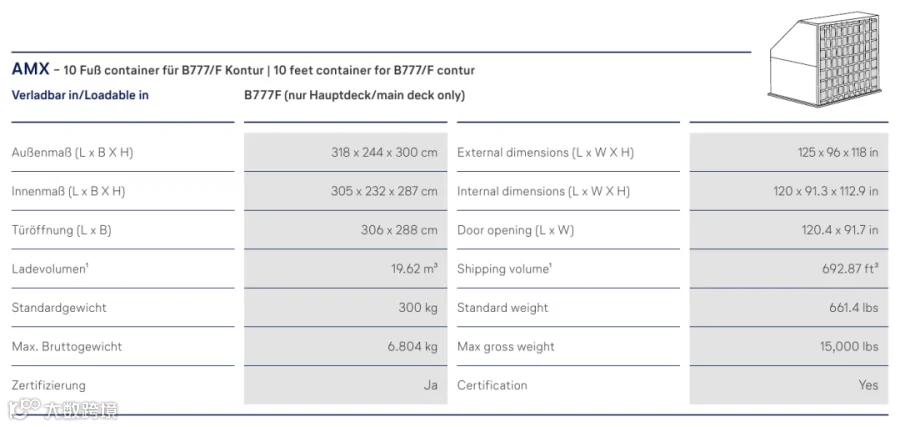Image resolution: width=900 pixels, height=427 pixels.
Task: Select the 19.62 m³ volume cell
Action: tap(346, 269)
